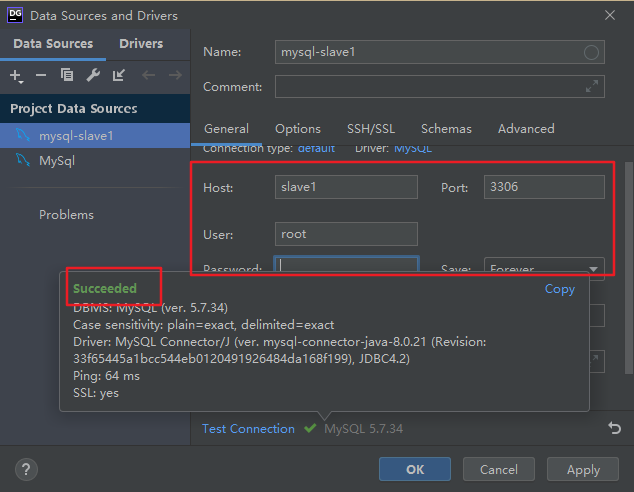Click the Copy link in result popup
The image size is (634, 492).
pos(560,289)
